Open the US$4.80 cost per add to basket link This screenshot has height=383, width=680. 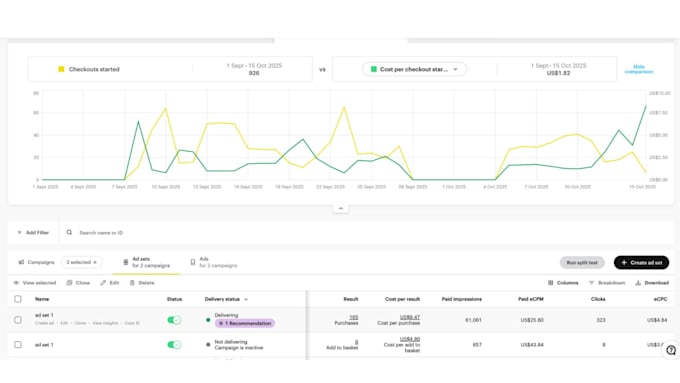pyautogui.click(x=410, y=339)
